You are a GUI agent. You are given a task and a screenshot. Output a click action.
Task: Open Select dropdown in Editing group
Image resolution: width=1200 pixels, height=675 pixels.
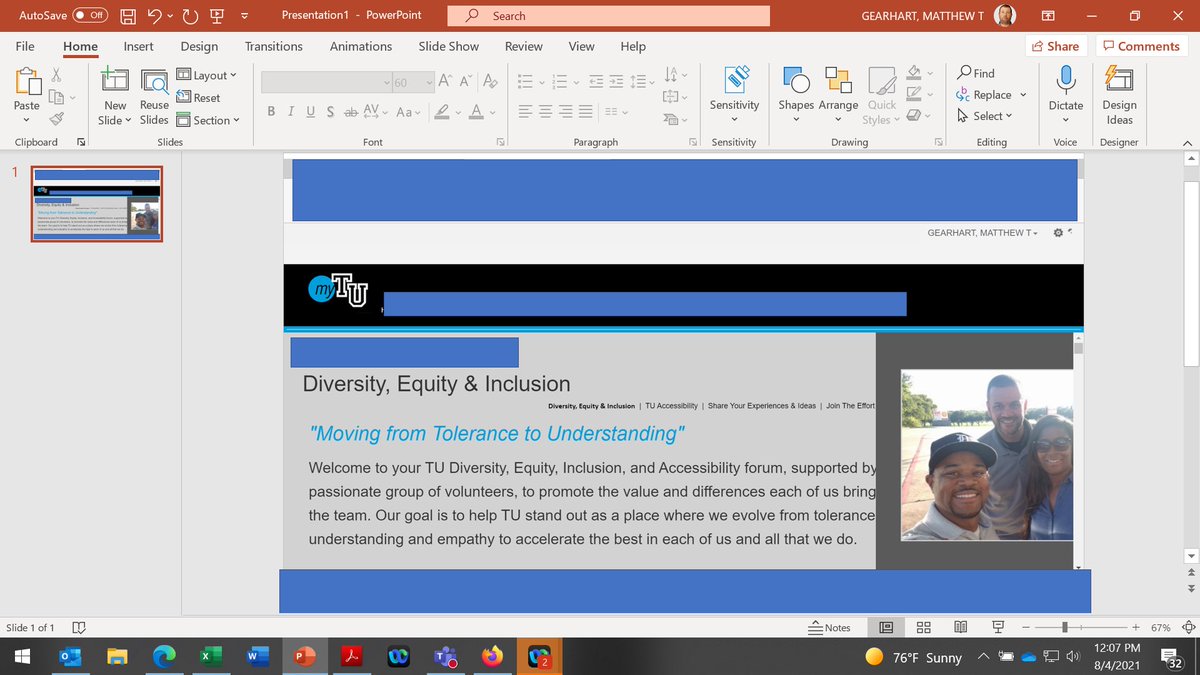click(x=985, y=116)
